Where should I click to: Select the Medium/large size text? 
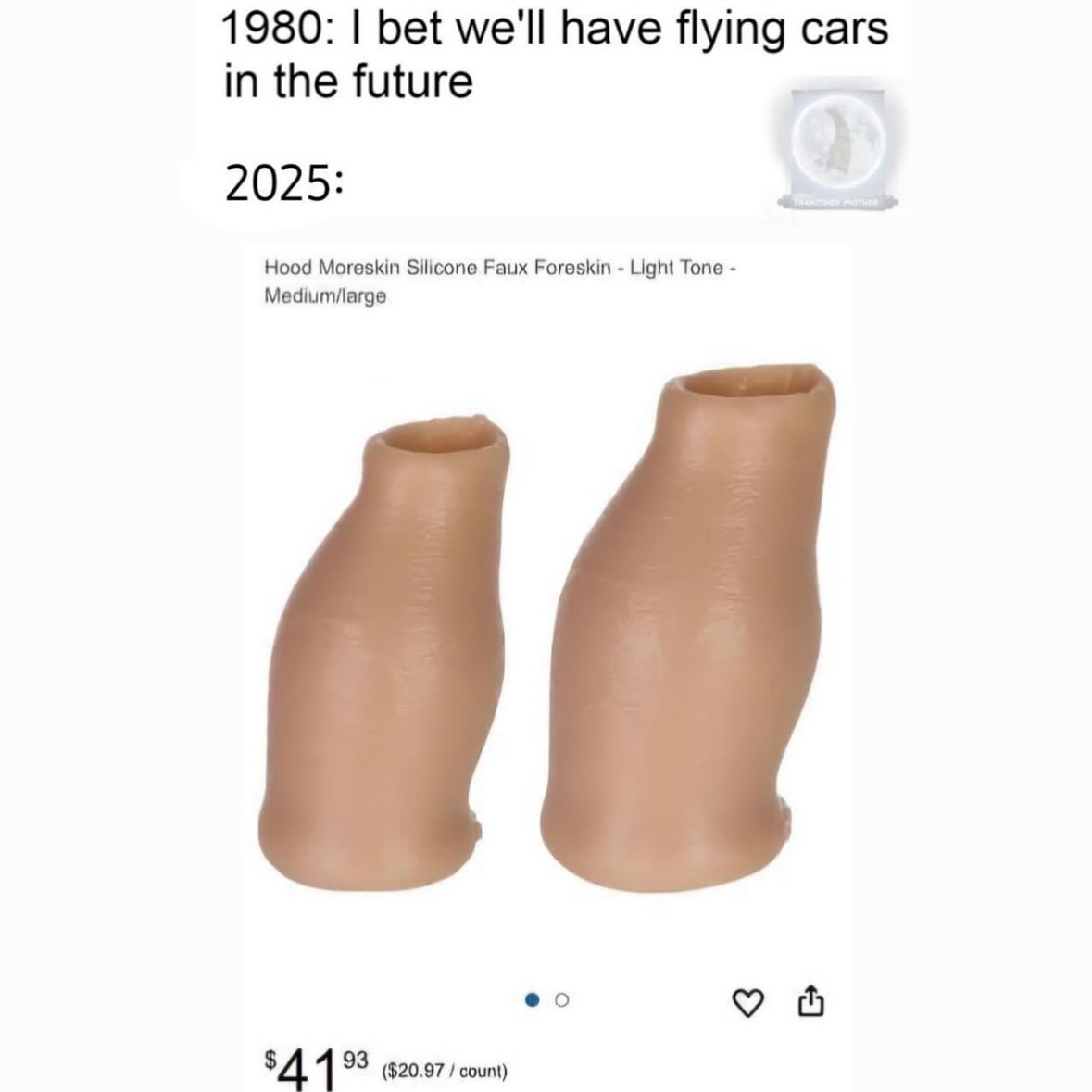point(324,296)
